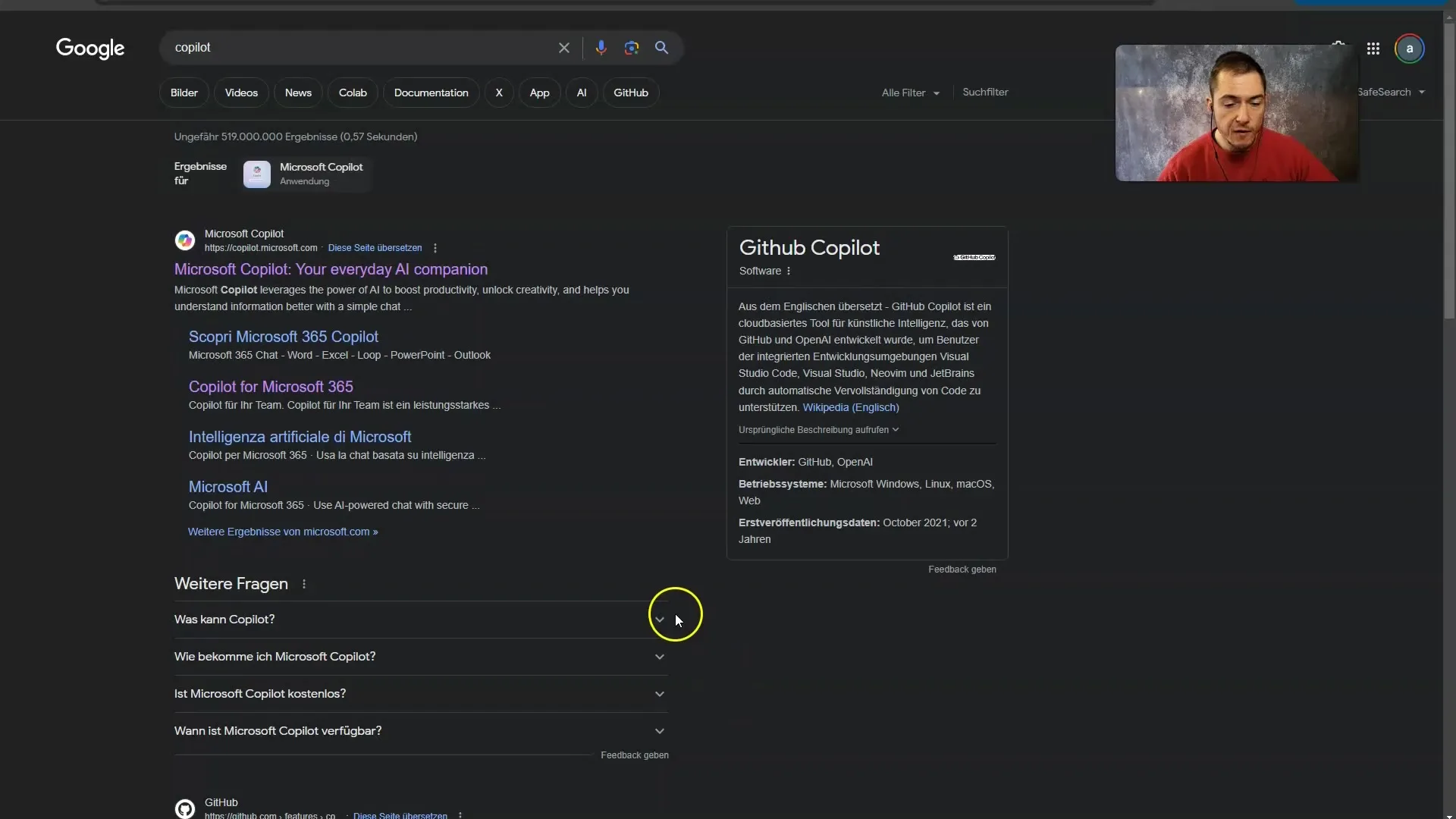This screenshot has width=1456, height=819.
Task: Click the magnifying glass search icon
Action: pyautogui.click(x=661, y=47)
